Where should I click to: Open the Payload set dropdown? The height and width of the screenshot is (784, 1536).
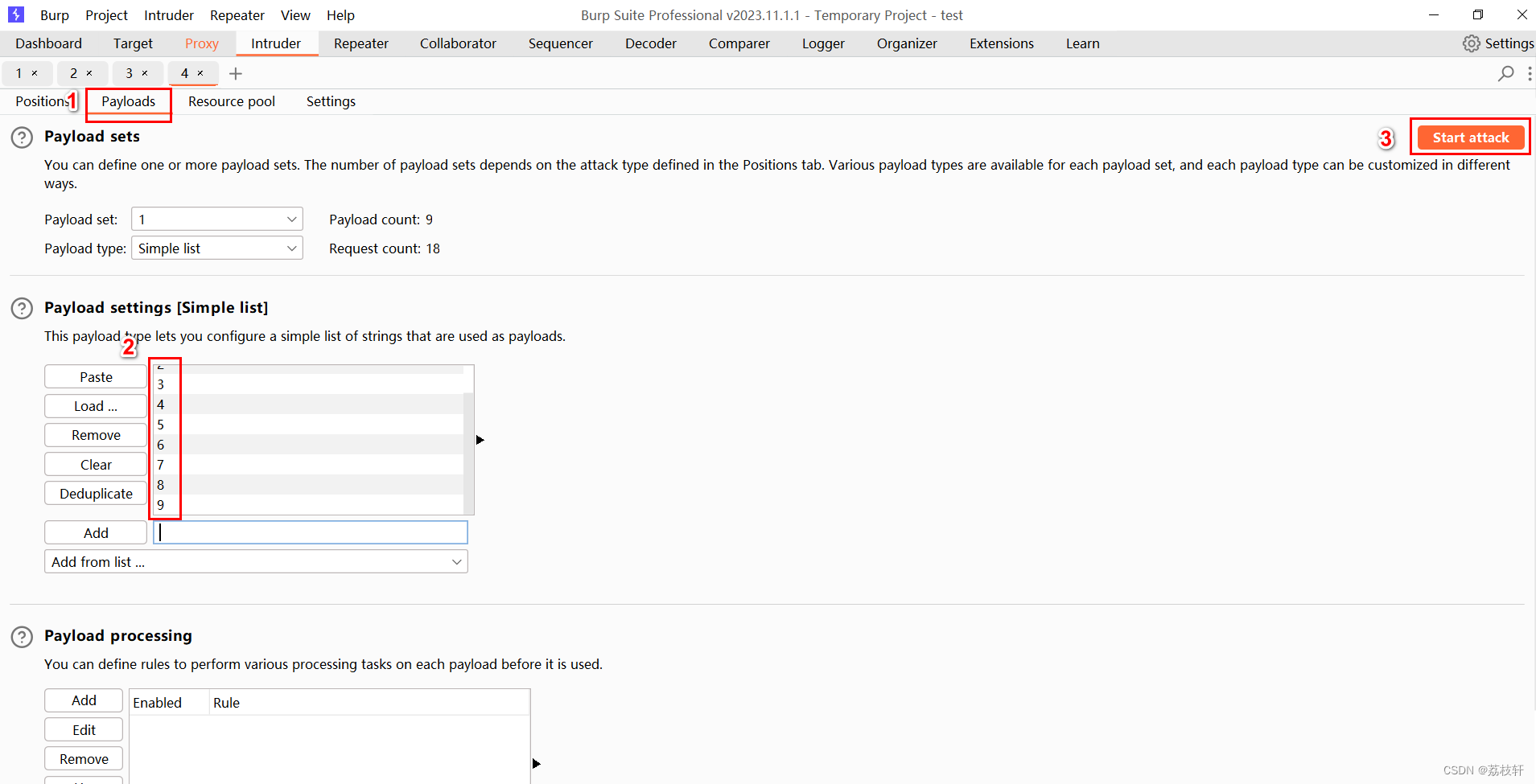[x=217, y=220]
